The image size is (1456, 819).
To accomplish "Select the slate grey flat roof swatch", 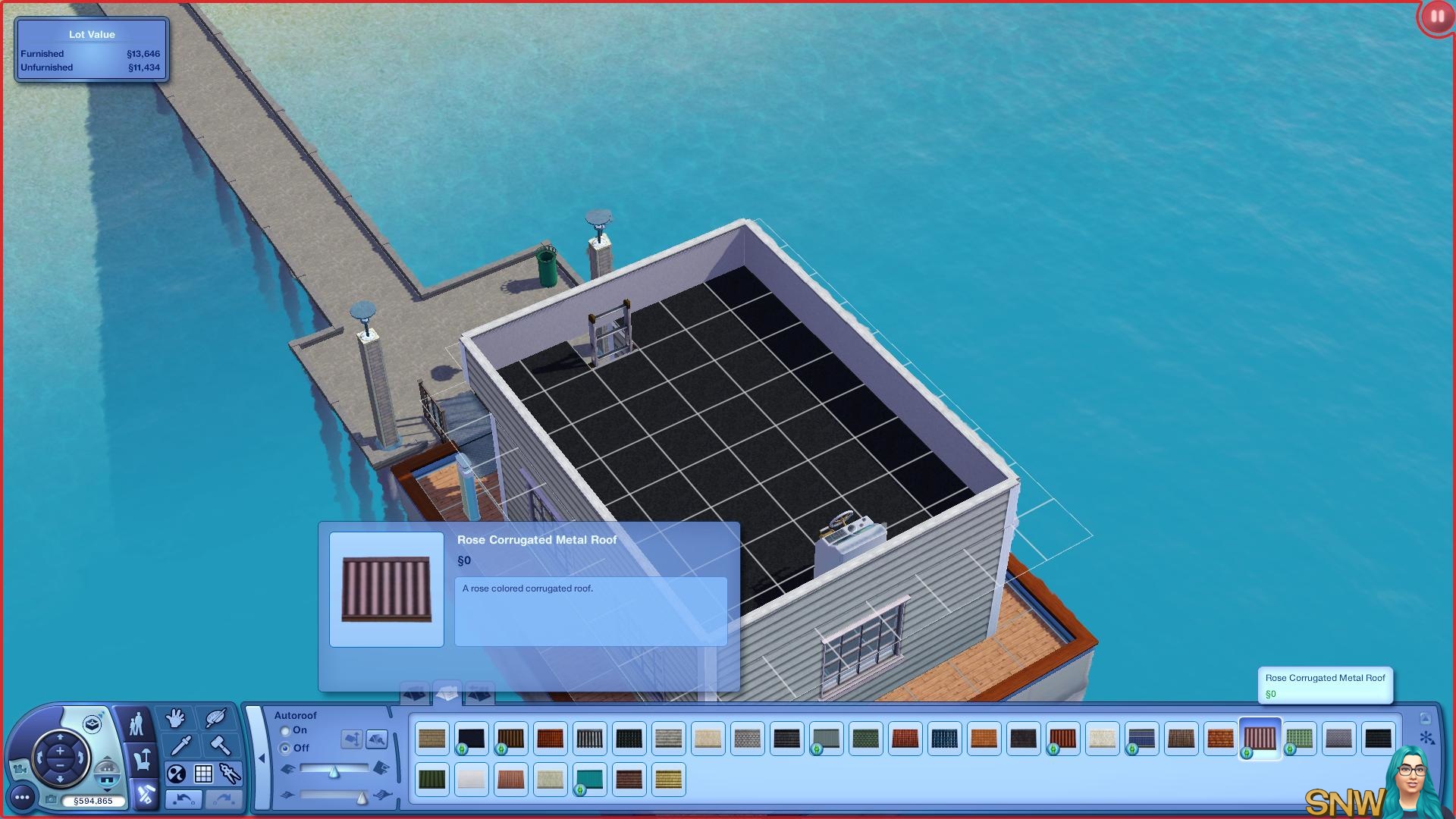I will pyautogui.click(x=826, y=739).
